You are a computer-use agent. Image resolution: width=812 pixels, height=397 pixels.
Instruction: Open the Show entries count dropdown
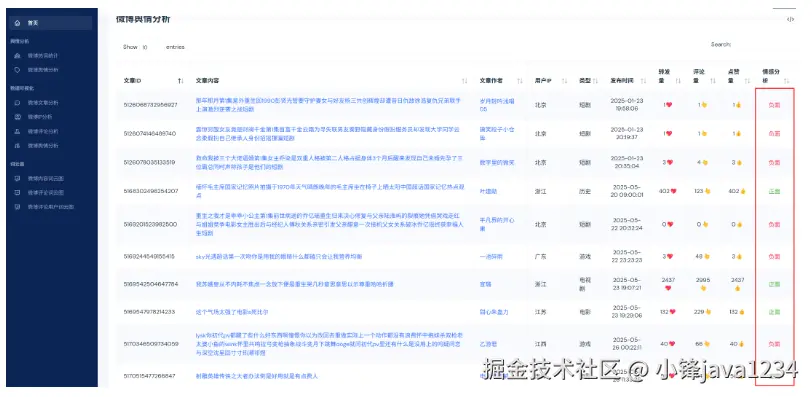click(152, 47)
